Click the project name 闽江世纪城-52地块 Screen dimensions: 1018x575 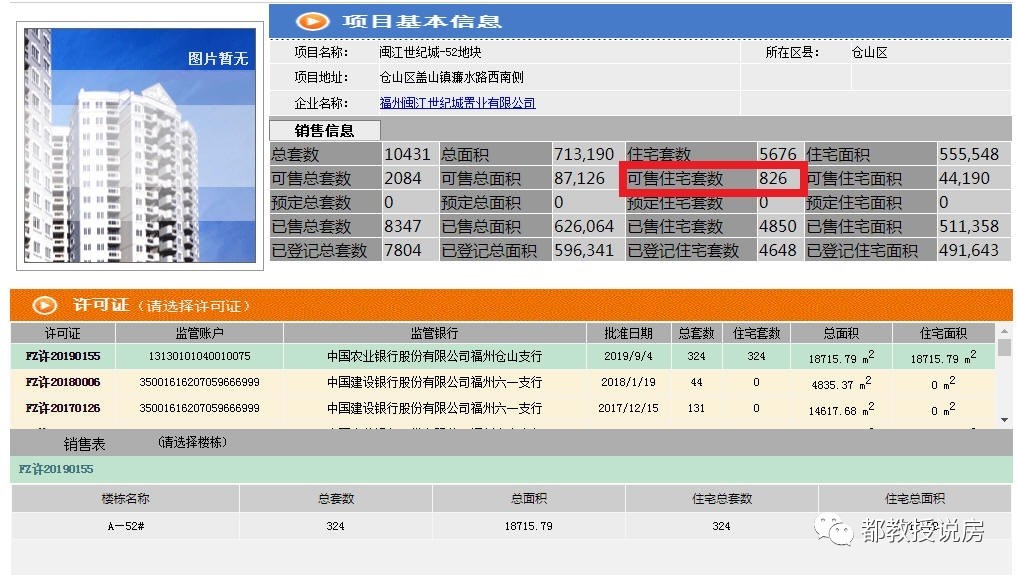430,53
